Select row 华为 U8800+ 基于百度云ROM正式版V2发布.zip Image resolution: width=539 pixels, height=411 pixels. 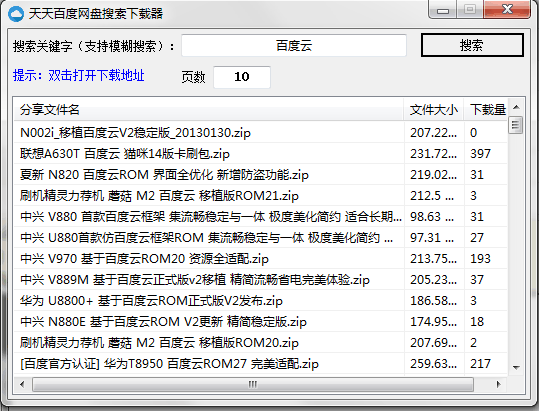click(261, 300)
